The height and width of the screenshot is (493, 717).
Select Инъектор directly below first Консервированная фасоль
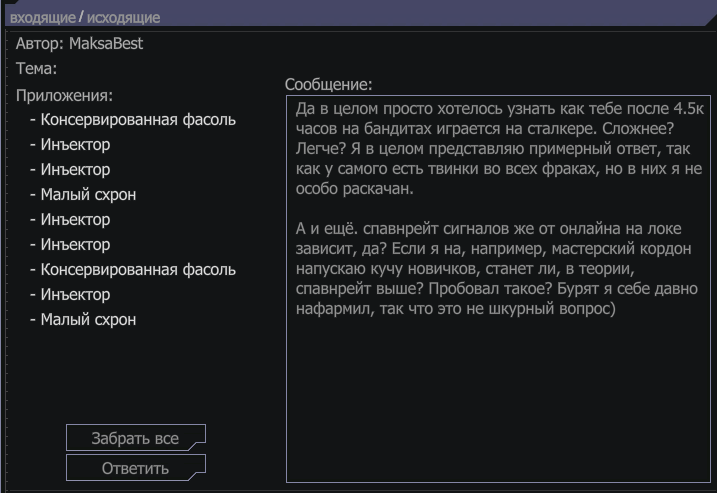click(75, 145)
